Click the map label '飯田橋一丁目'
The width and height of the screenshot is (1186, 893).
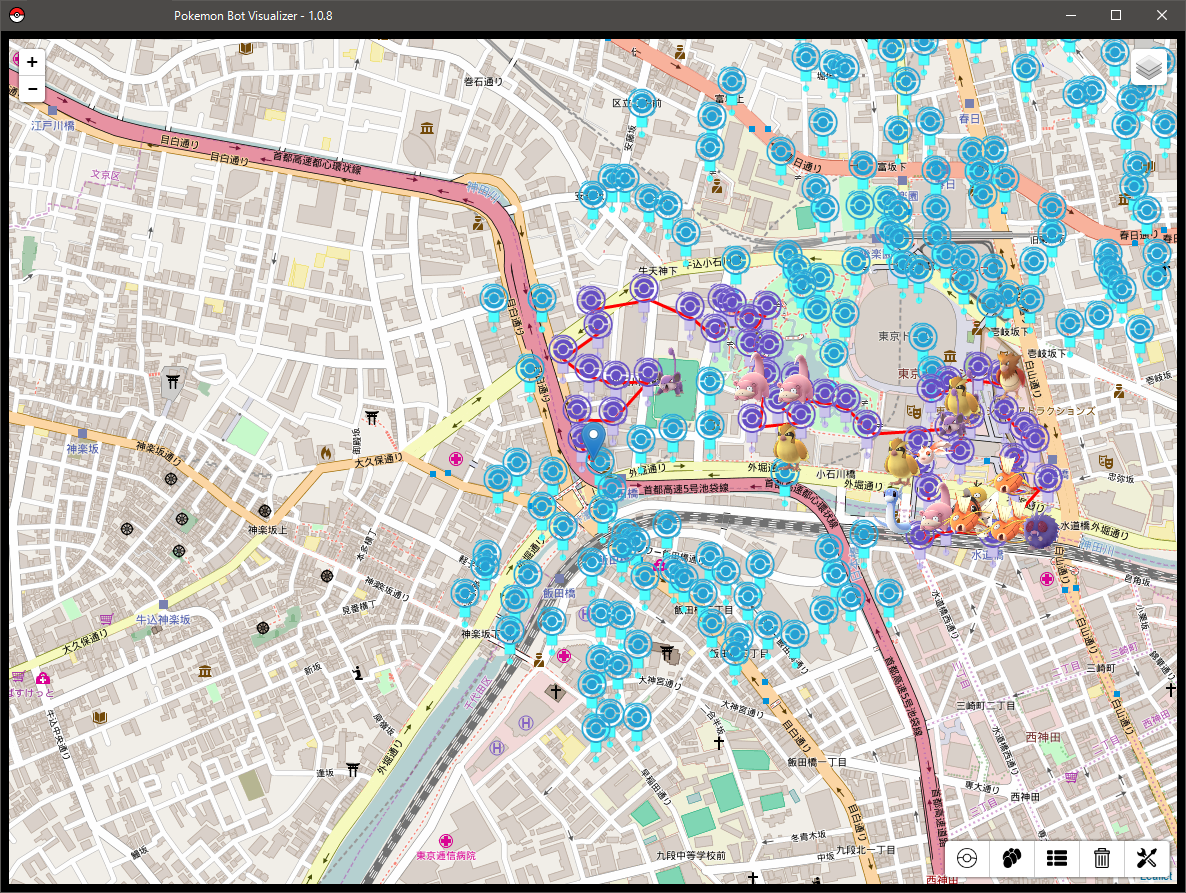pos(817,762)
